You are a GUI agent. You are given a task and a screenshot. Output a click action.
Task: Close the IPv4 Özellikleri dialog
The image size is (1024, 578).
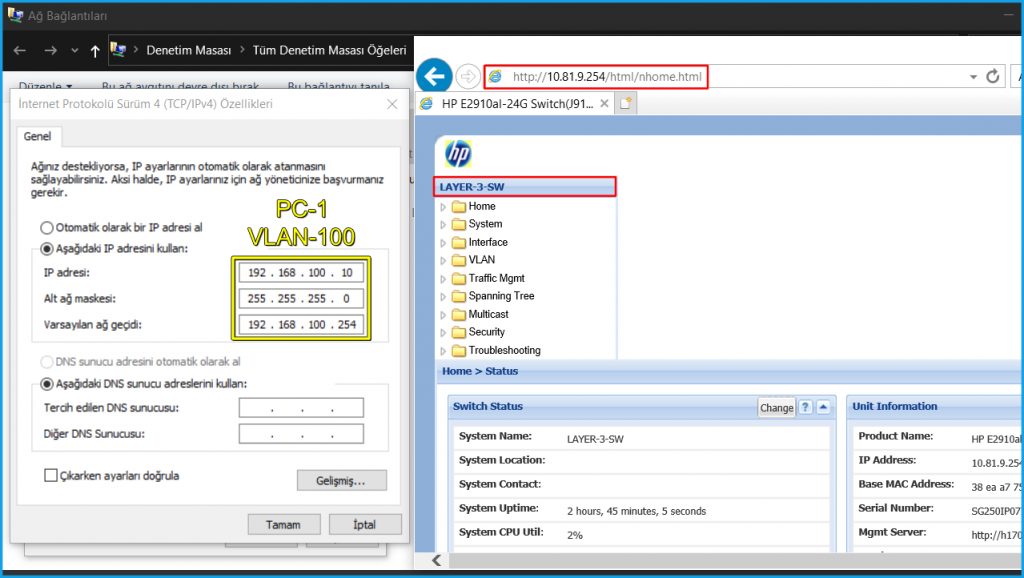[x=392, y=104]
